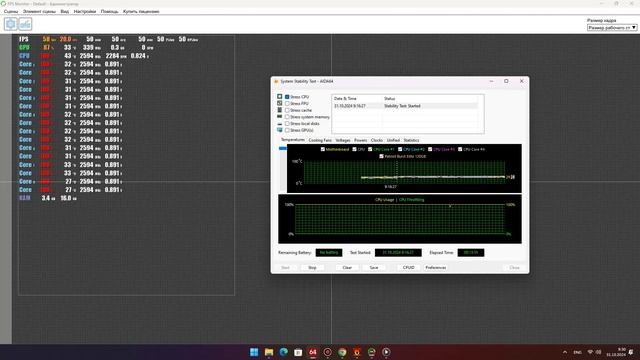Click the Elapsed Time value field

471,253
